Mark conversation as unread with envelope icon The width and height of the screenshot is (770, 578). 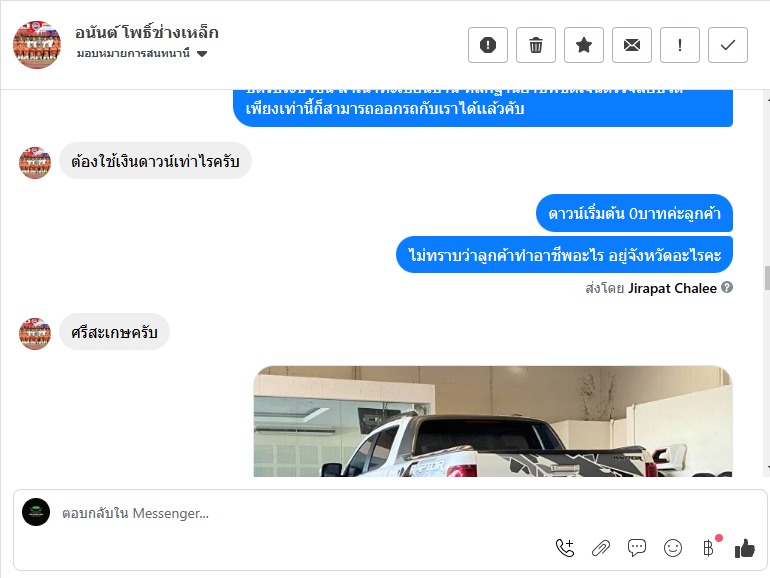click(x=632, y=45)
